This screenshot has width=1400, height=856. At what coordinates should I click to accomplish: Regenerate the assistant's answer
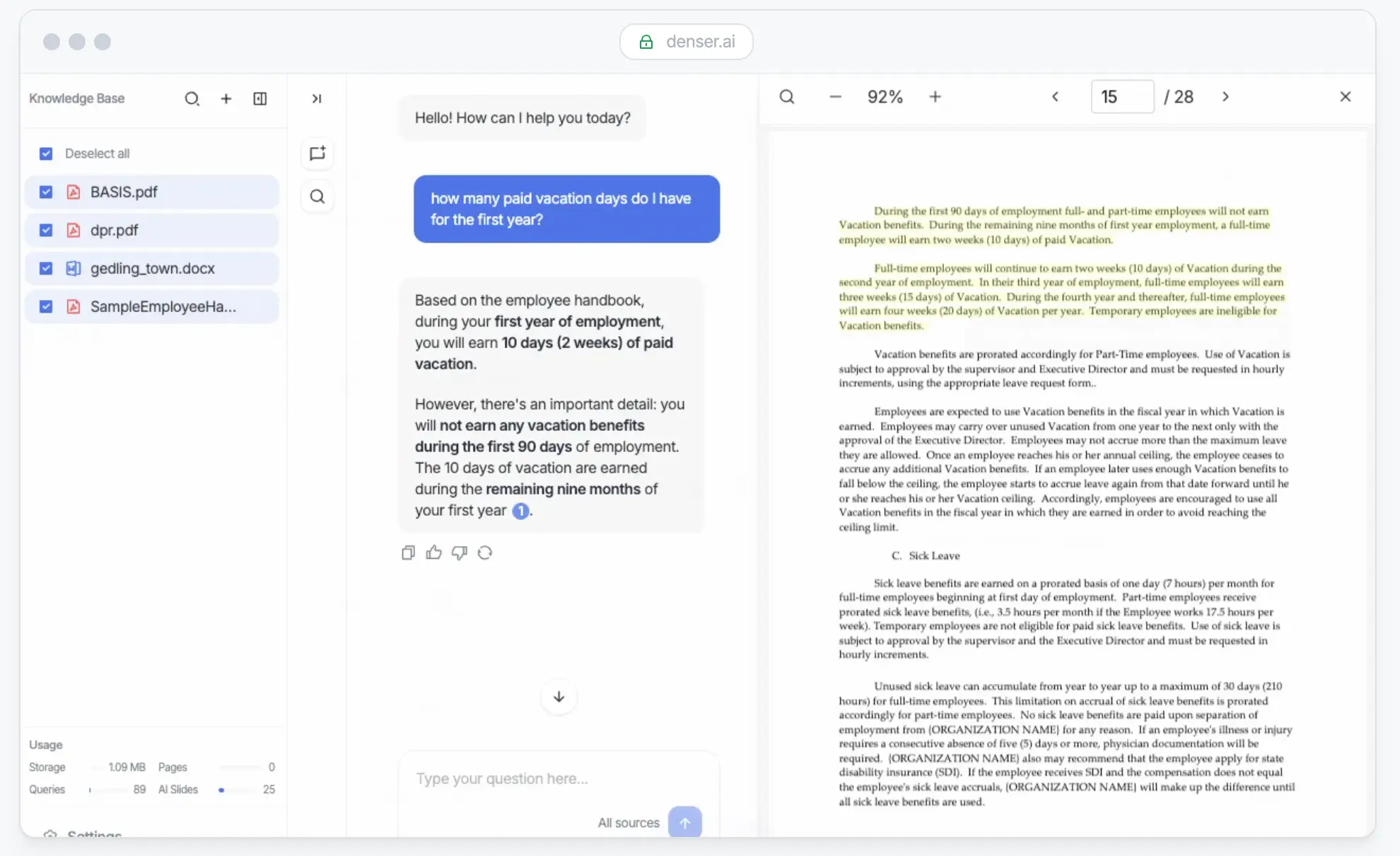pos(485,553)
